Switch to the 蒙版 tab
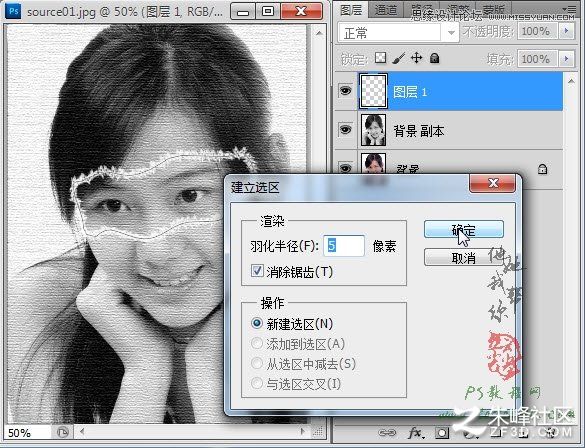This screenshot has width=585, height=448. pos(493,10)
